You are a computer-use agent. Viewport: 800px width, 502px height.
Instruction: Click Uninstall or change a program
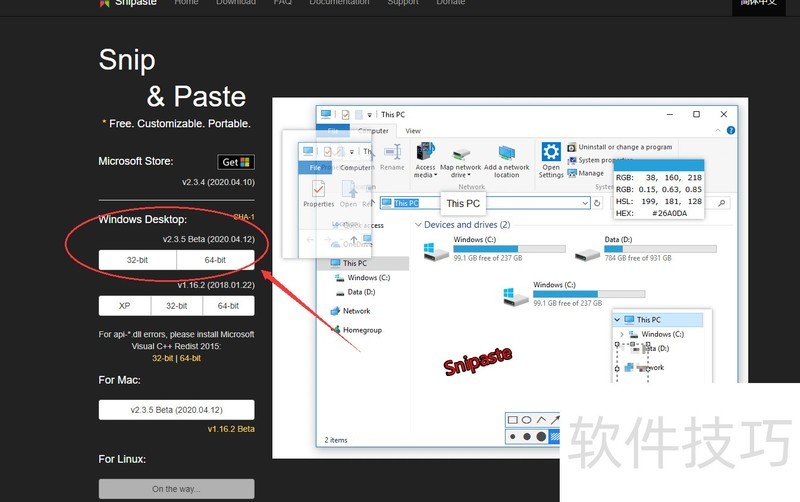tap(620, 147)
